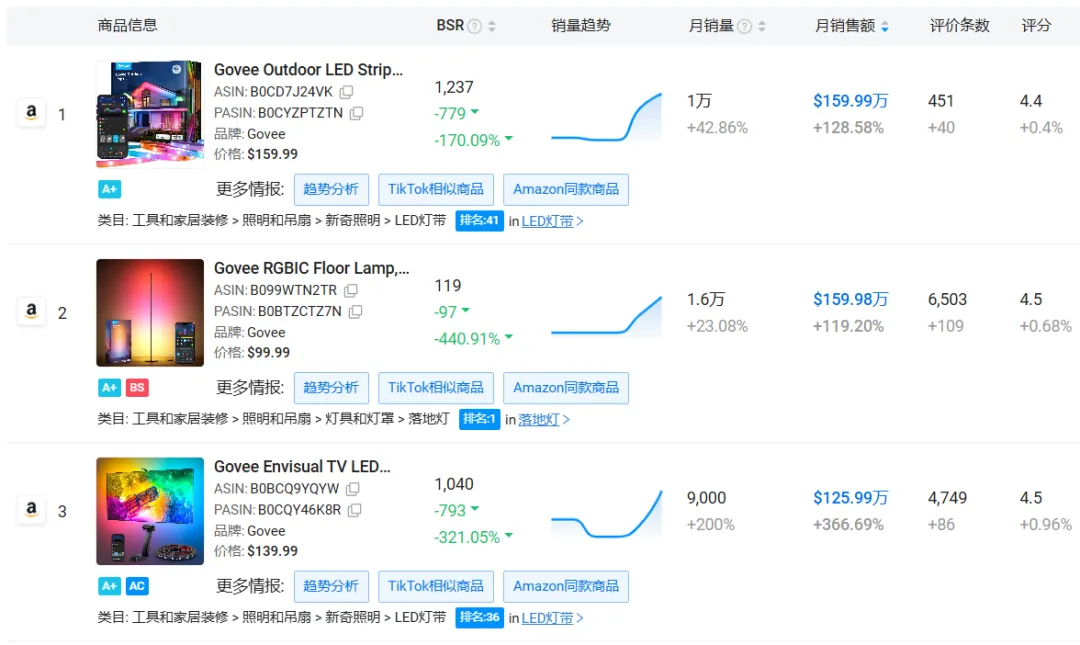
Task: Open 趋势分析 for Govee Envisual TV LED
Action: (x=331, y=586)
